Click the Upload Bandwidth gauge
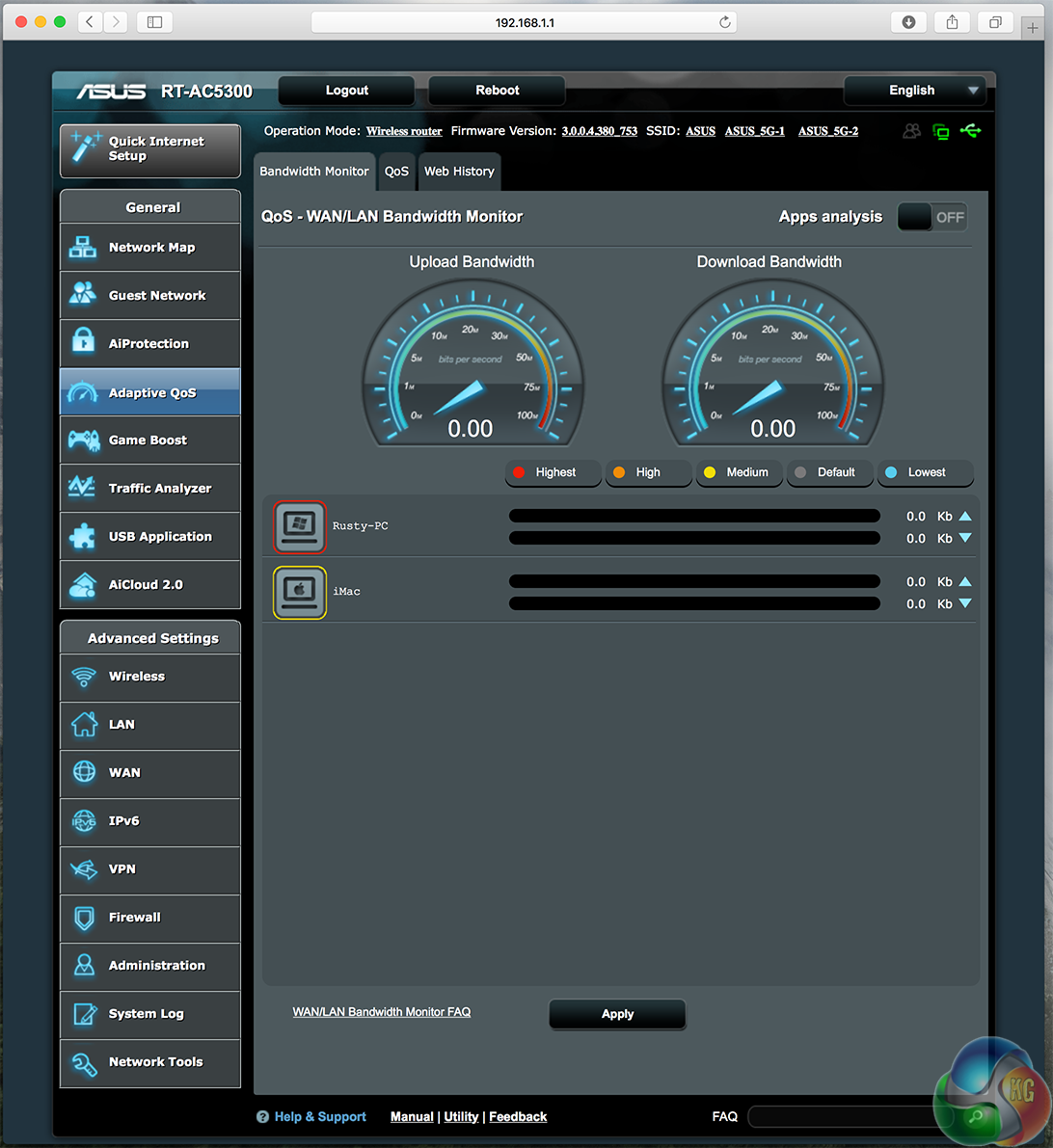 click(472, 363)
